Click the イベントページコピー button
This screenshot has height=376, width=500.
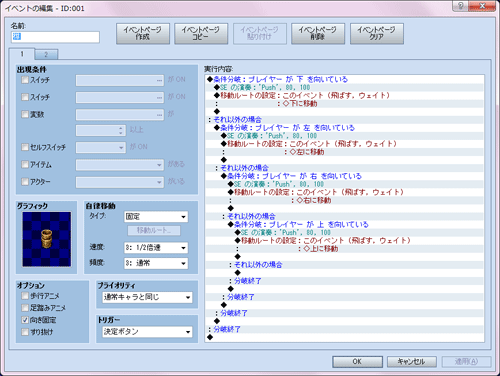201,33
